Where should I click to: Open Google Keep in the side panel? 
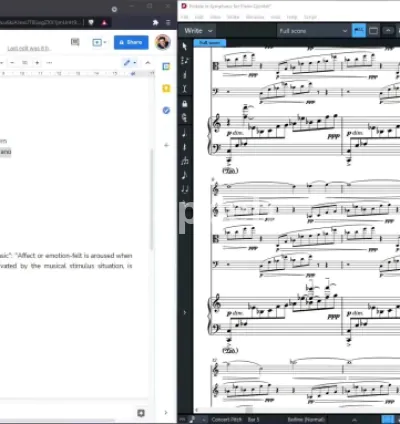click(166, 88)
